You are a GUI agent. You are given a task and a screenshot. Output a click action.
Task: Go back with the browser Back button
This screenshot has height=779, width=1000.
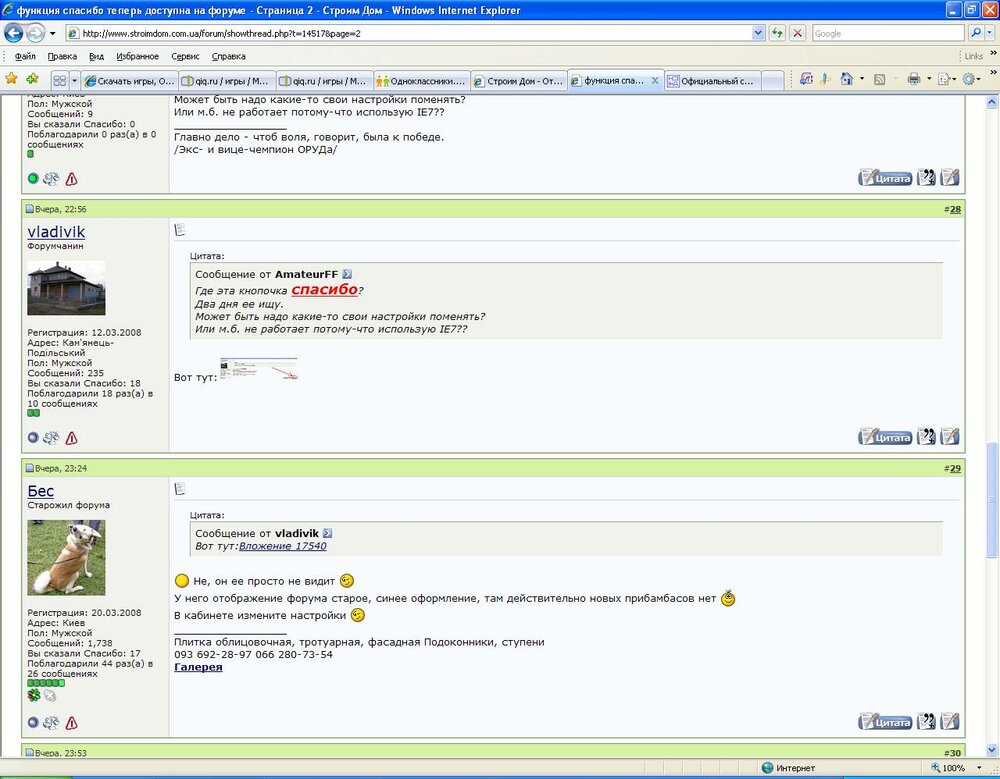coord(13,33)
